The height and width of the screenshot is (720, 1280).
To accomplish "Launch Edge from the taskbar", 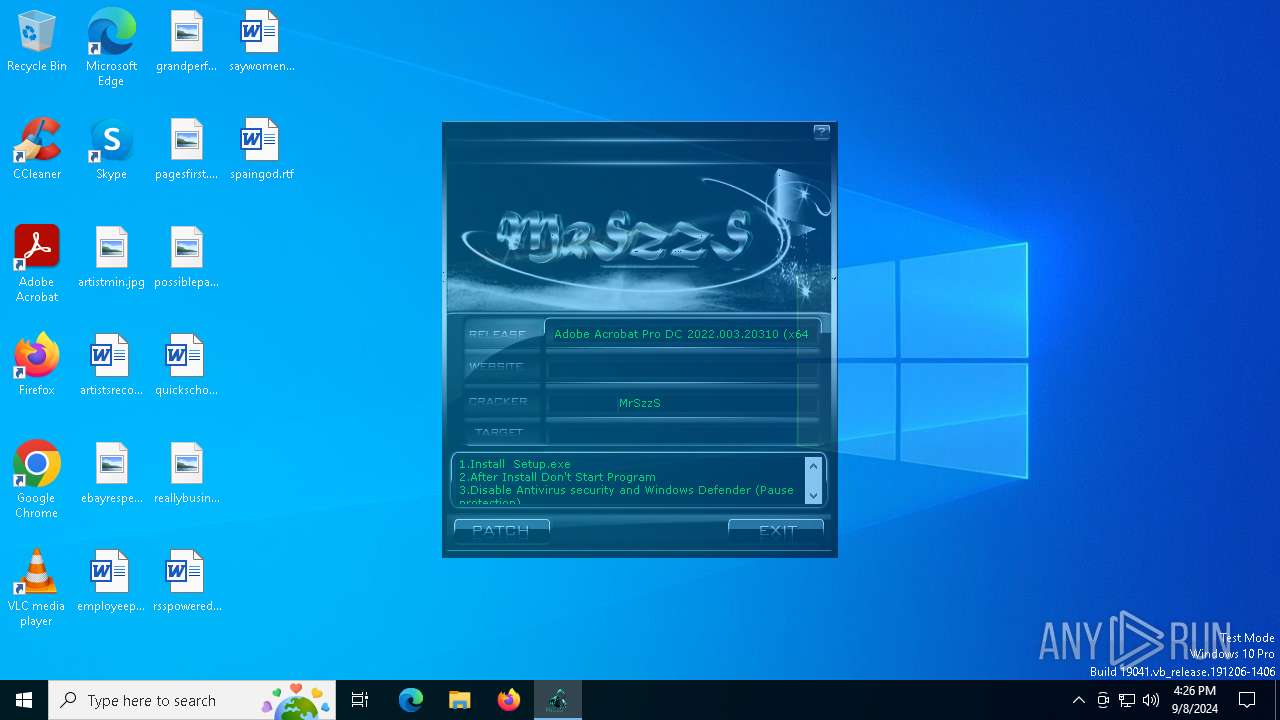I will pyautogui.click(x=411, y=700).
